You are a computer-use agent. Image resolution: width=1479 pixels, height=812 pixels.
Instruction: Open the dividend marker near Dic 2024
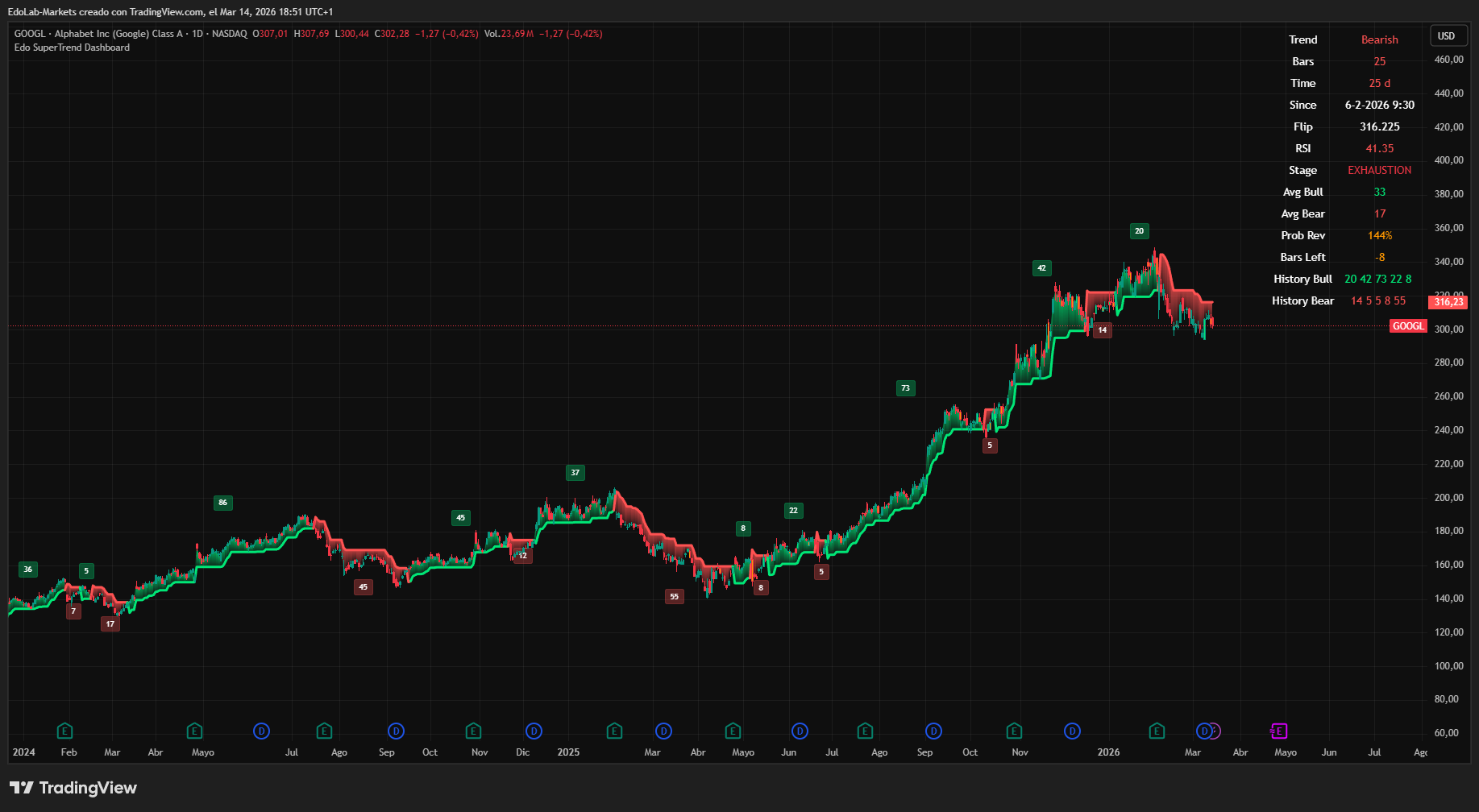point(534,731)
